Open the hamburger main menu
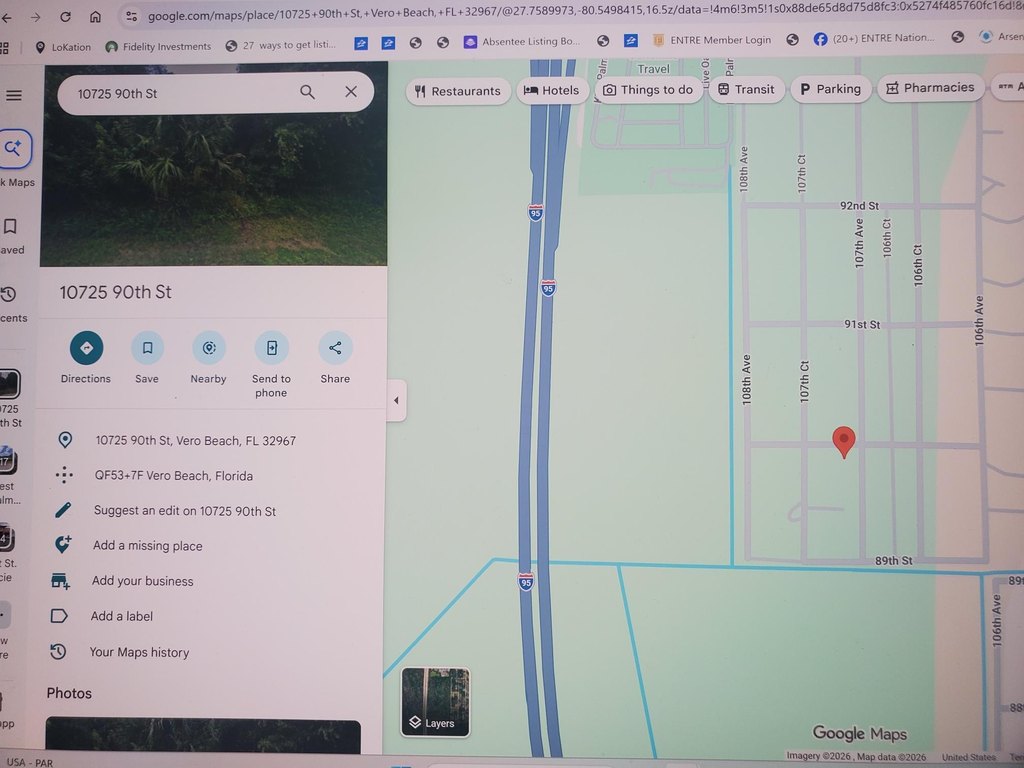The height and width of the screenshot is (768, 1024). pos(14,96)
